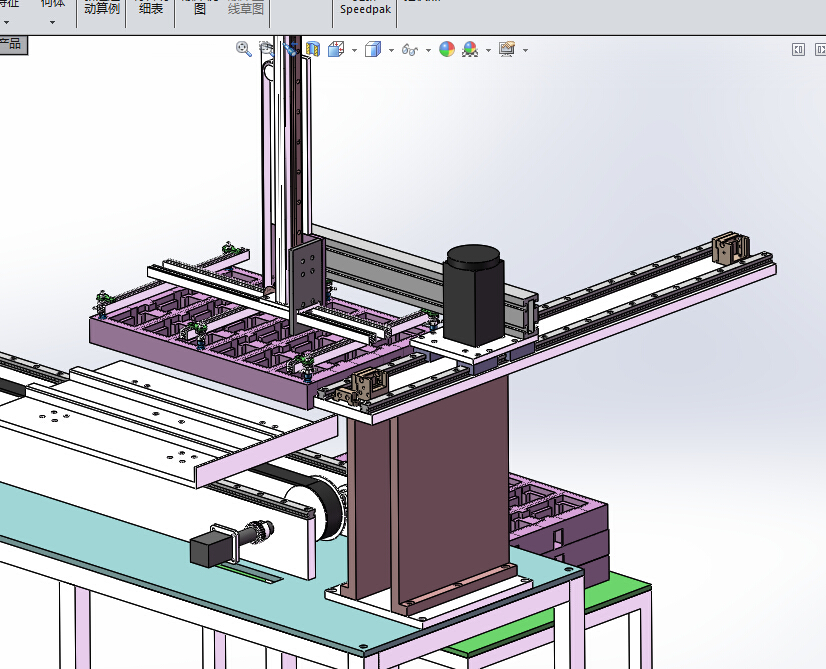Open the Apply Scene dropdown arrow

[488, 50]
